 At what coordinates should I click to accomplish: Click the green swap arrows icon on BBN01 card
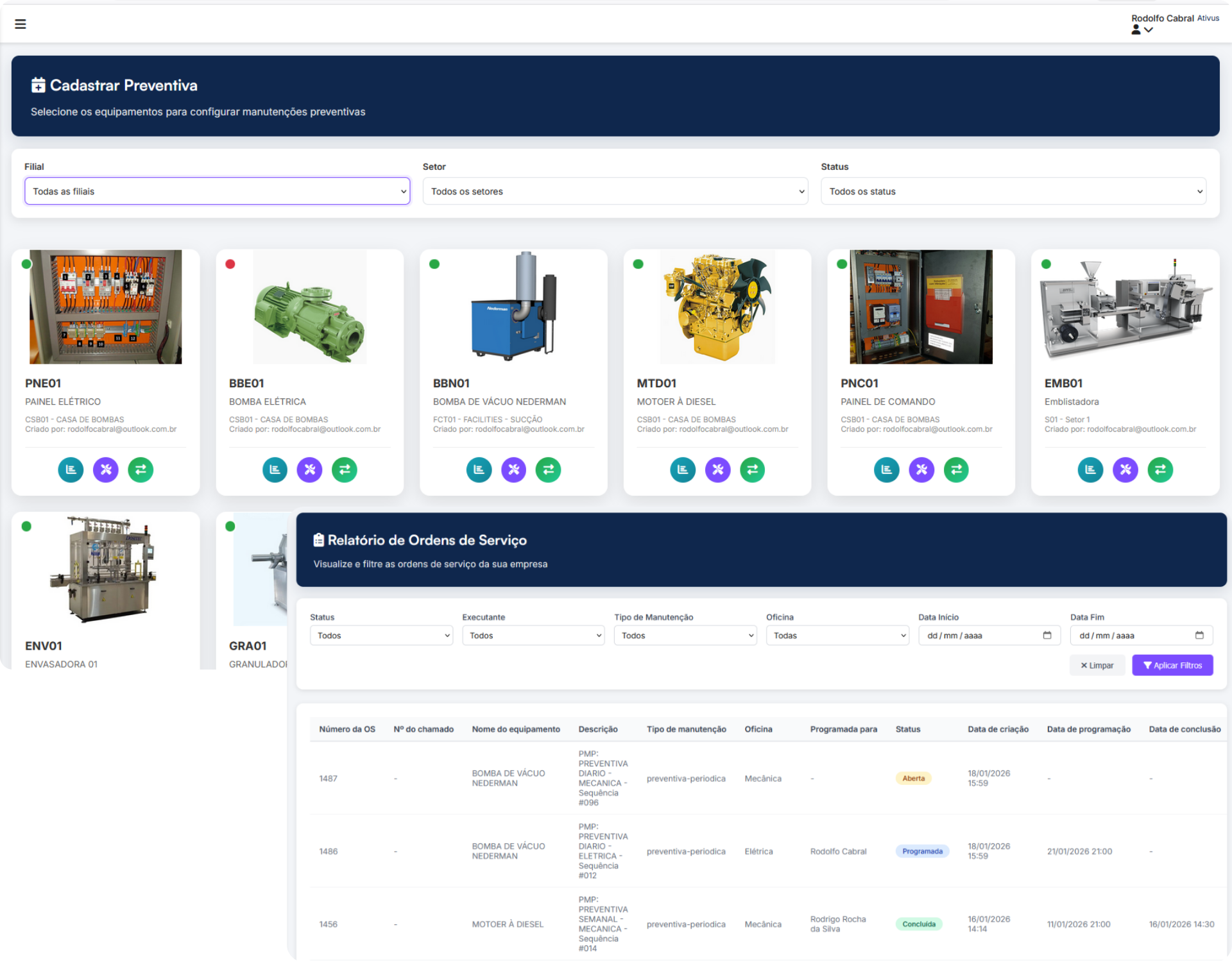coord(548,469)
